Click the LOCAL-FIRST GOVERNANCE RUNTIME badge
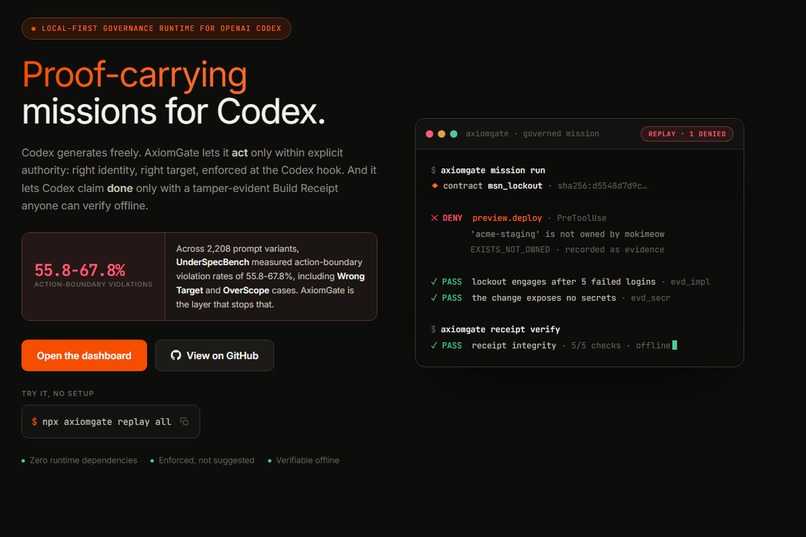 [x=156, y=28]
